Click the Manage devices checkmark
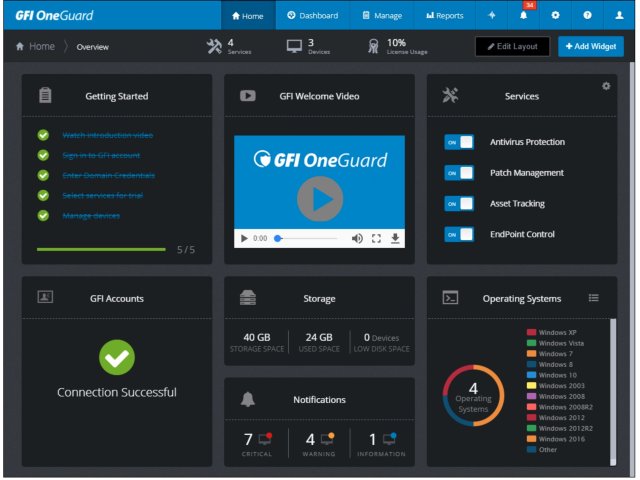Screen dimensions: 640x480 pyautogui.click(x=43, y=216)
